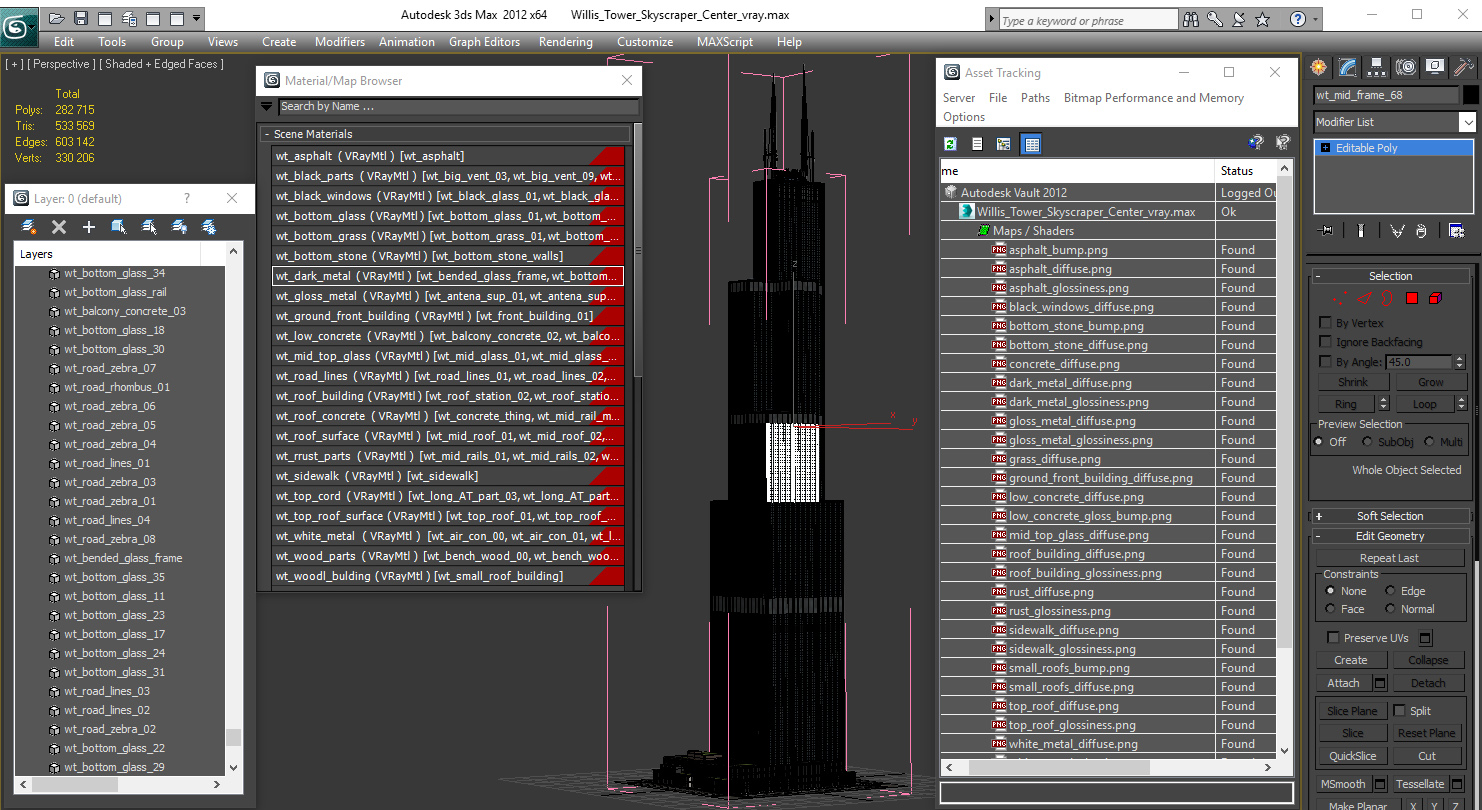Click the Tessellate button
The height and width of the screenshot is (810, 1482).
(1420, 784)
